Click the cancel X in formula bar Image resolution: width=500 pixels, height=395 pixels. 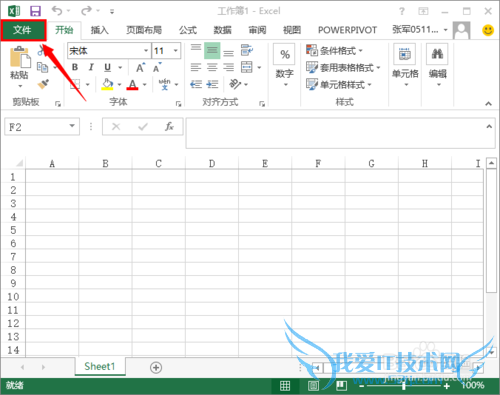[116, 126]
